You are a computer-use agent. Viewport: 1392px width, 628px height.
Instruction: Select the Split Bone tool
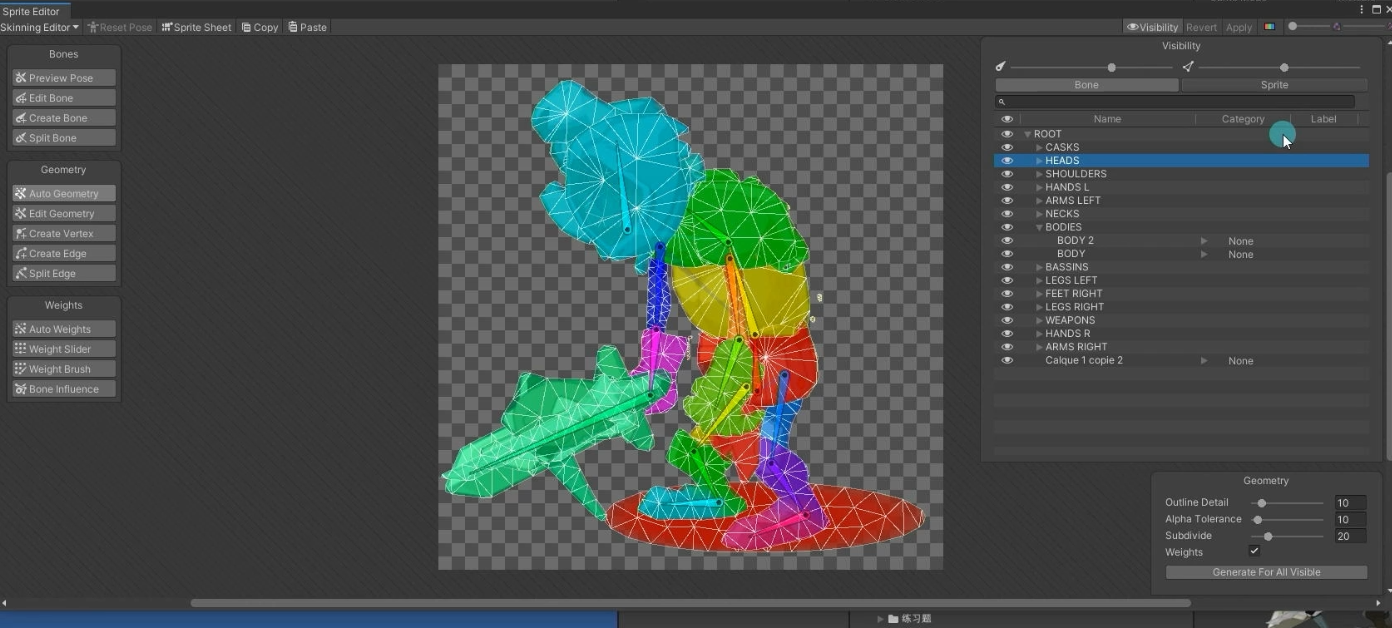coord(64,138)
